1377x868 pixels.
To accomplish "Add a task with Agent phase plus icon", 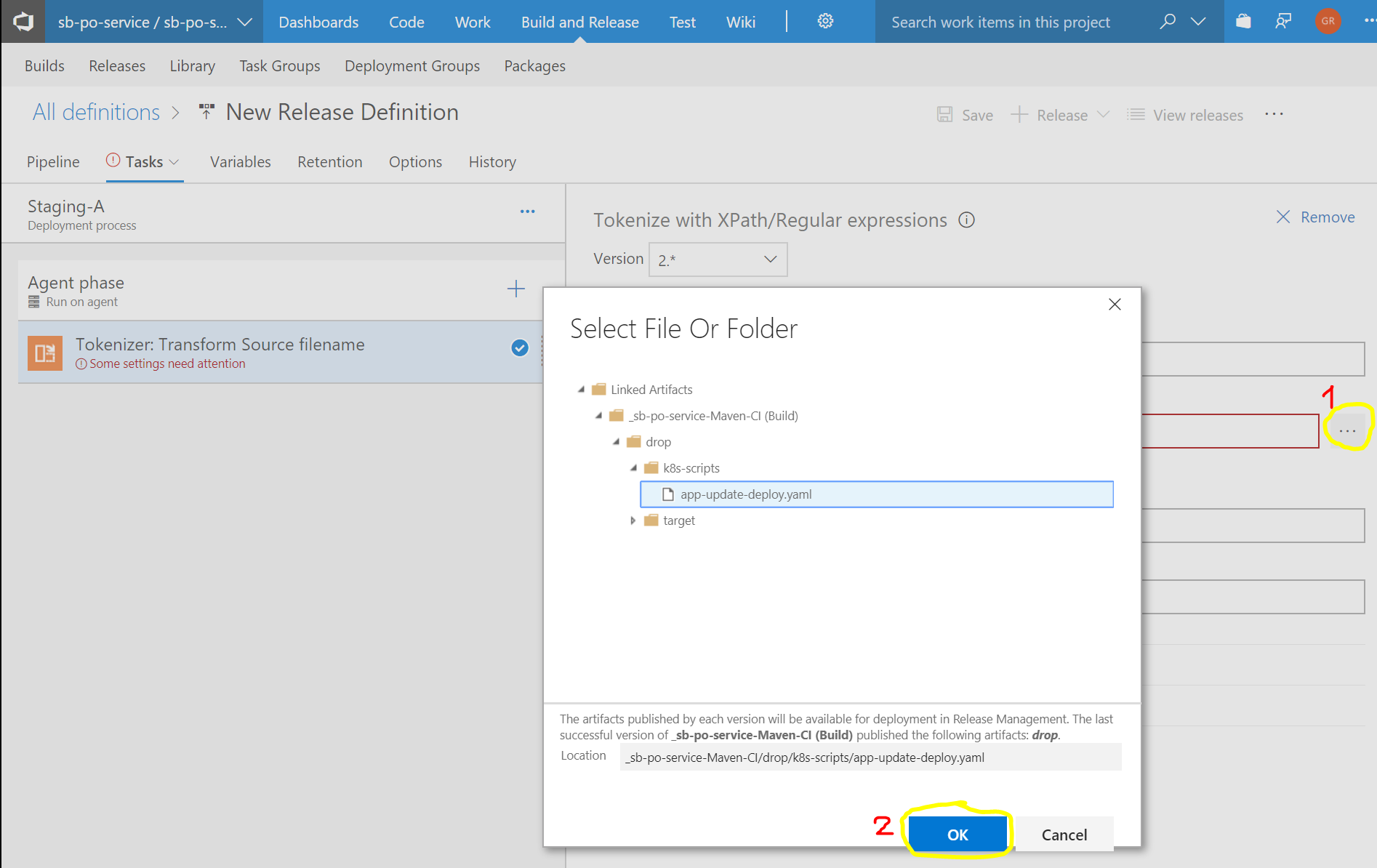I will coord(515,289).
